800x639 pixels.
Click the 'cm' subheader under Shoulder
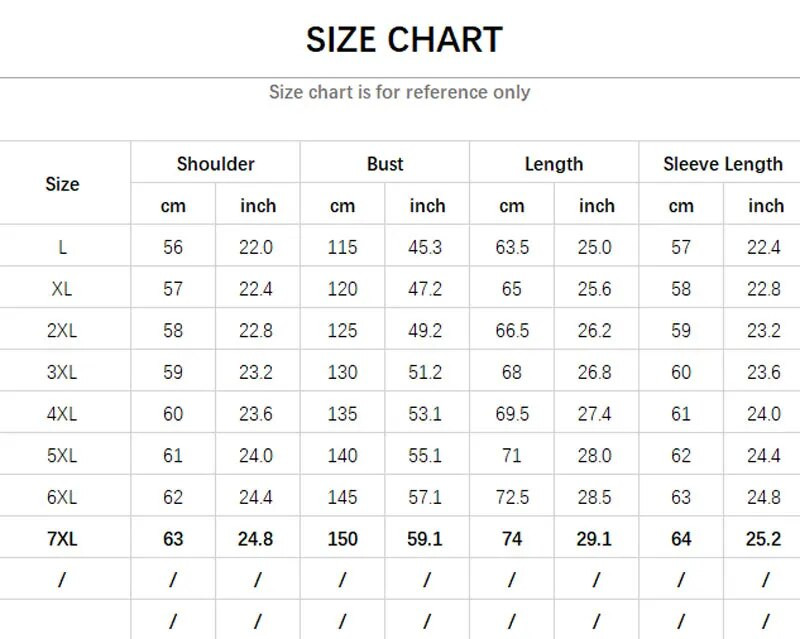pos(173,206)
